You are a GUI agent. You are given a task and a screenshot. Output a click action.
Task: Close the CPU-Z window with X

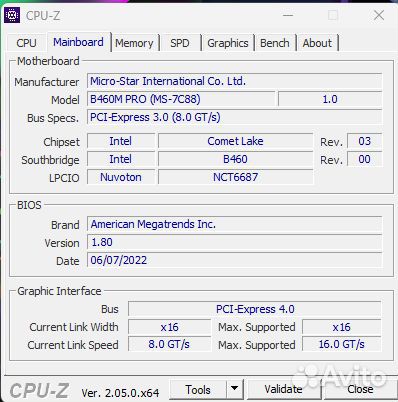pyautogui.click(x=379, y=15)
